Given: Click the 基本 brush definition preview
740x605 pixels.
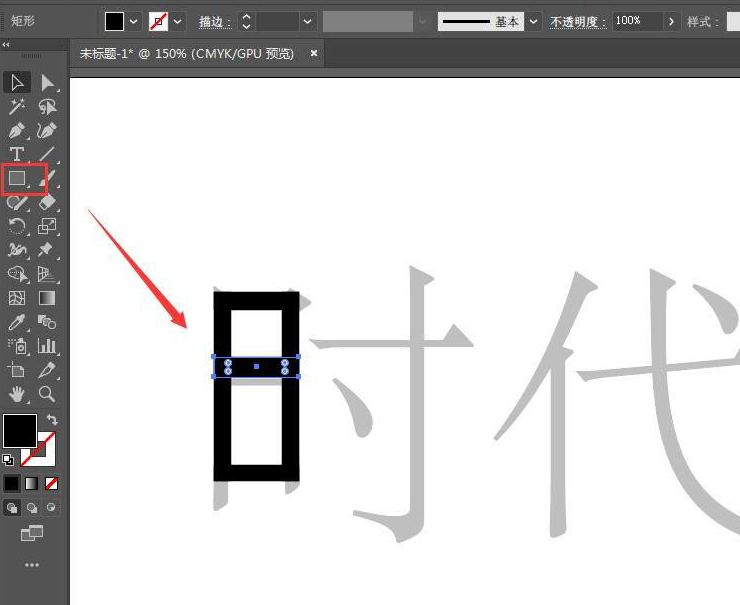Looking at the screenshot, I should point(480,22).
